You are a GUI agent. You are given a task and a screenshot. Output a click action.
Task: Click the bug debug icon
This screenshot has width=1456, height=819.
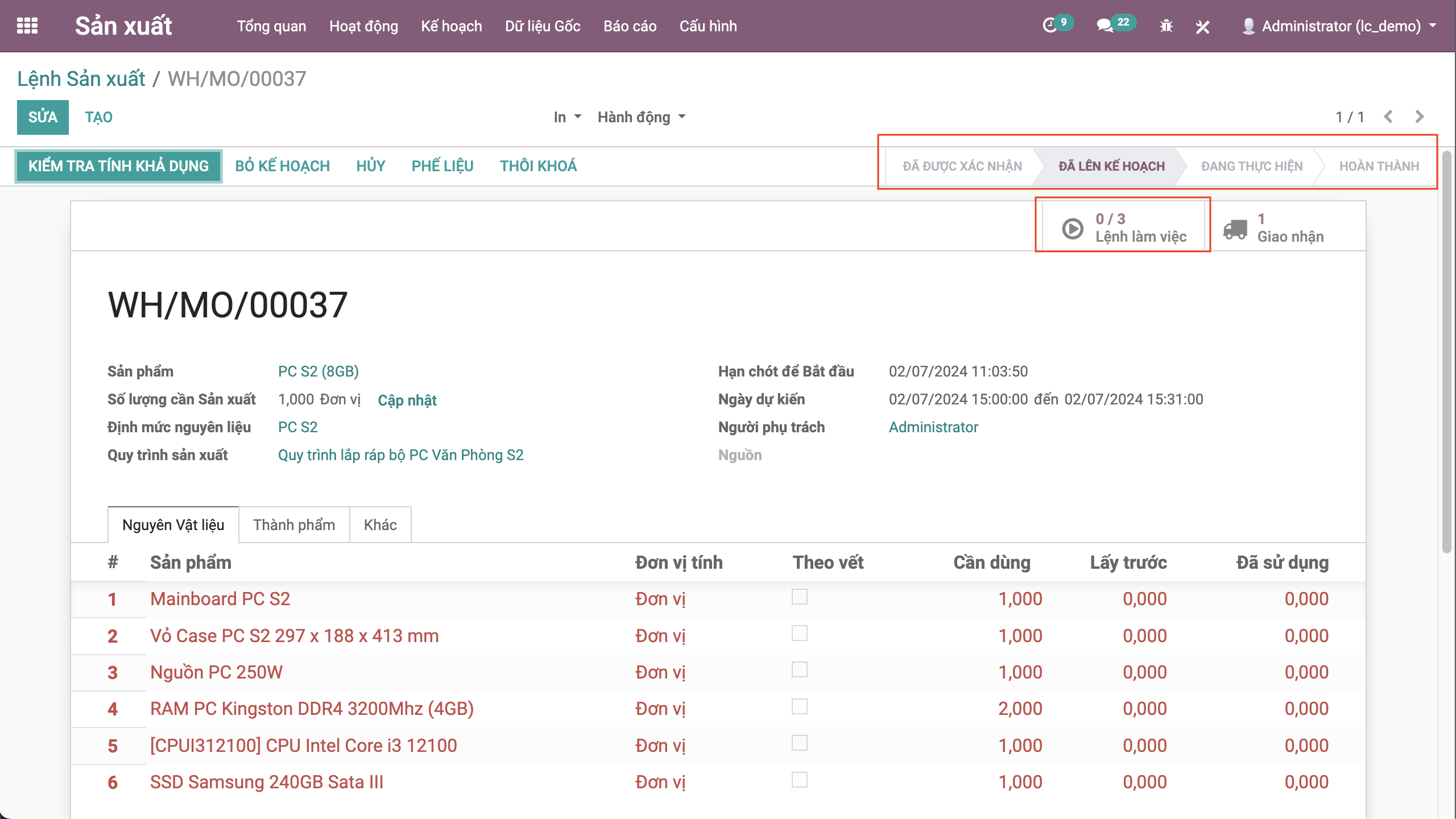[1166, 26]
